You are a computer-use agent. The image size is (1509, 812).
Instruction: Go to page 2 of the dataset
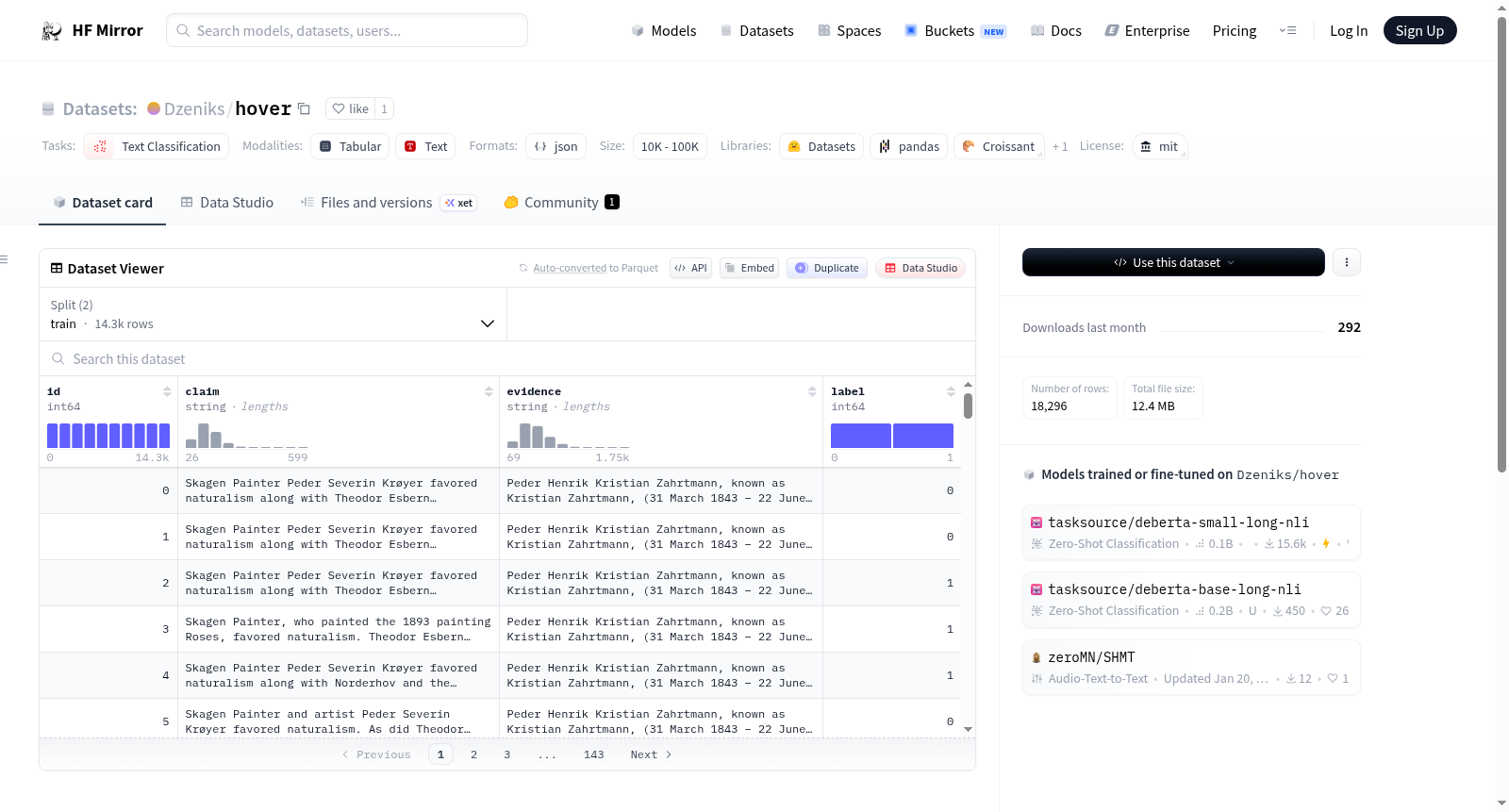pyautogui.click(x=473, y=754)
